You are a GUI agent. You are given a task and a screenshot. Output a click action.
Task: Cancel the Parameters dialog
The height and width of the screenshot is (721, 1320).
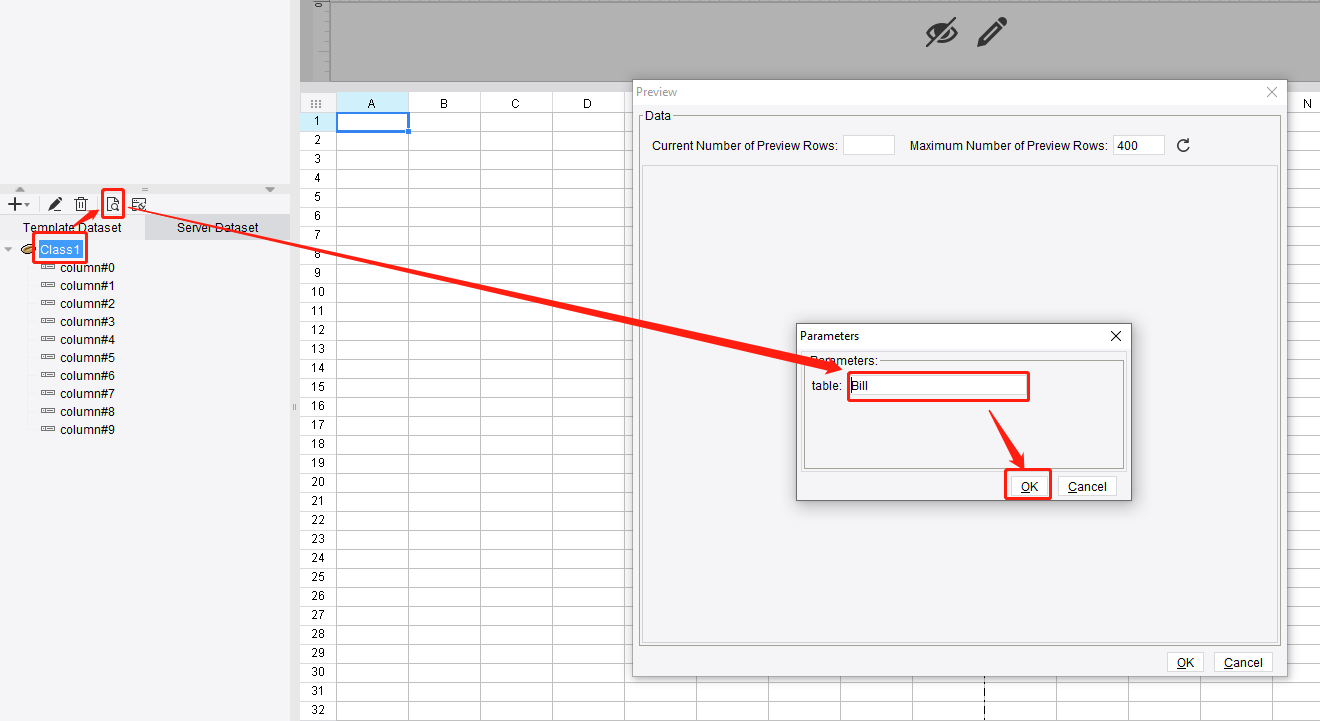click(x=1087, y=486)
